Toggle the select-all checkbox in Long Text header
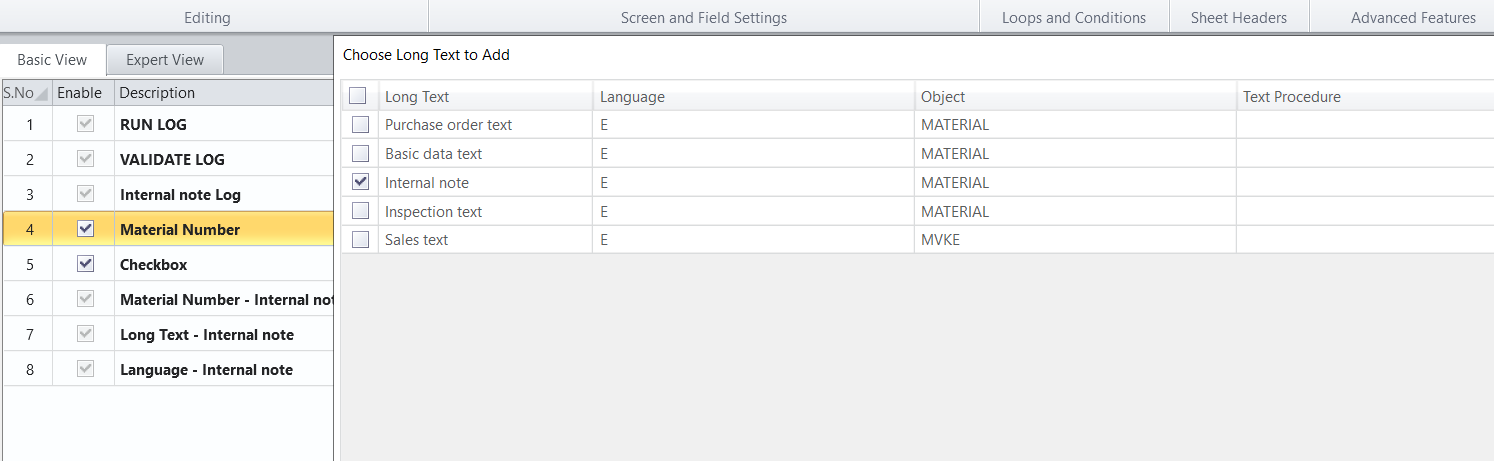This screenshot has height=461, width=1494. tap(358, 96)
